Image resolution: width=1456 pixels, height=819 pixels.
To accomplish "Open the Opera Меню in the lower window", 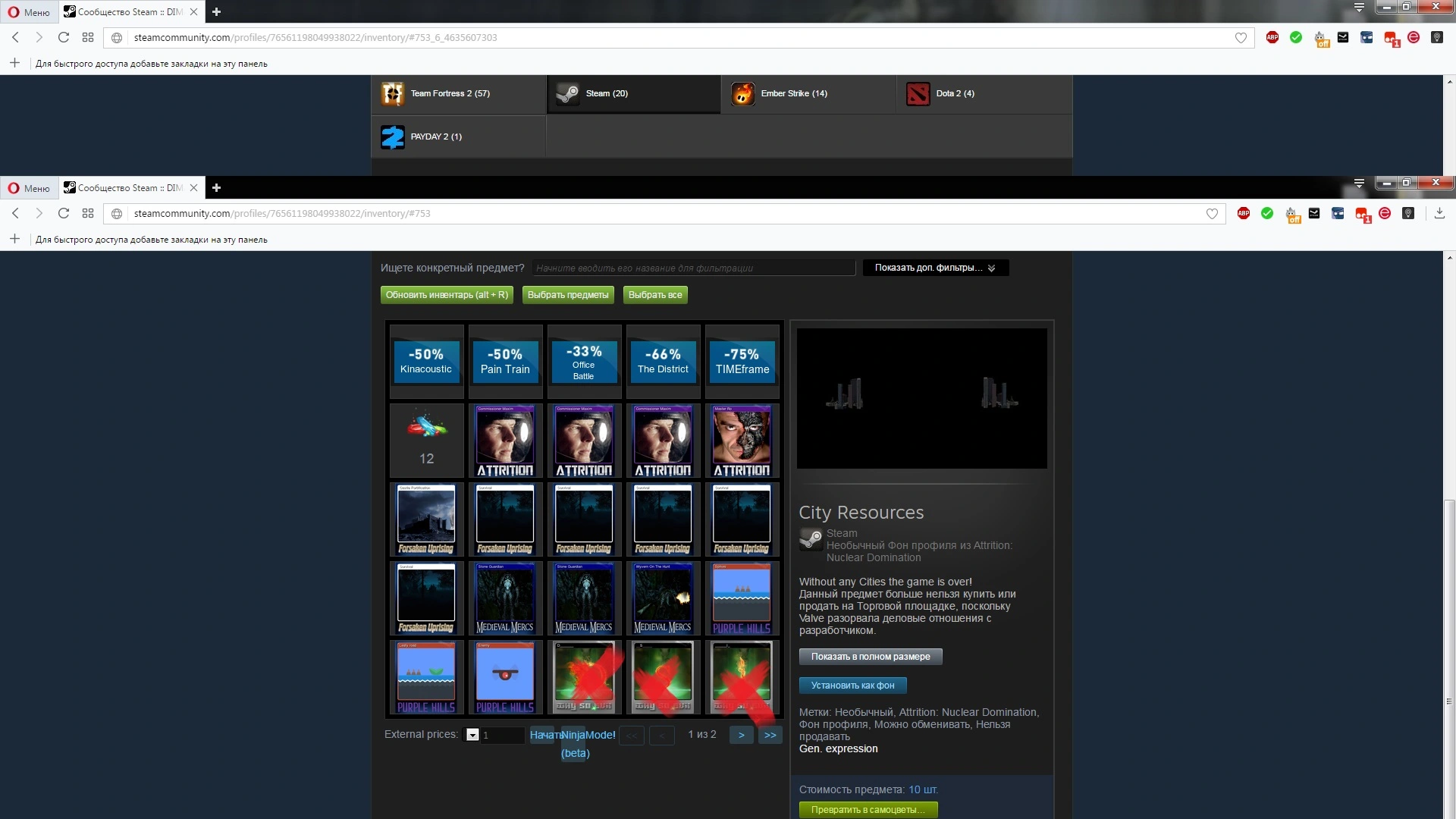I will [29, 188].
